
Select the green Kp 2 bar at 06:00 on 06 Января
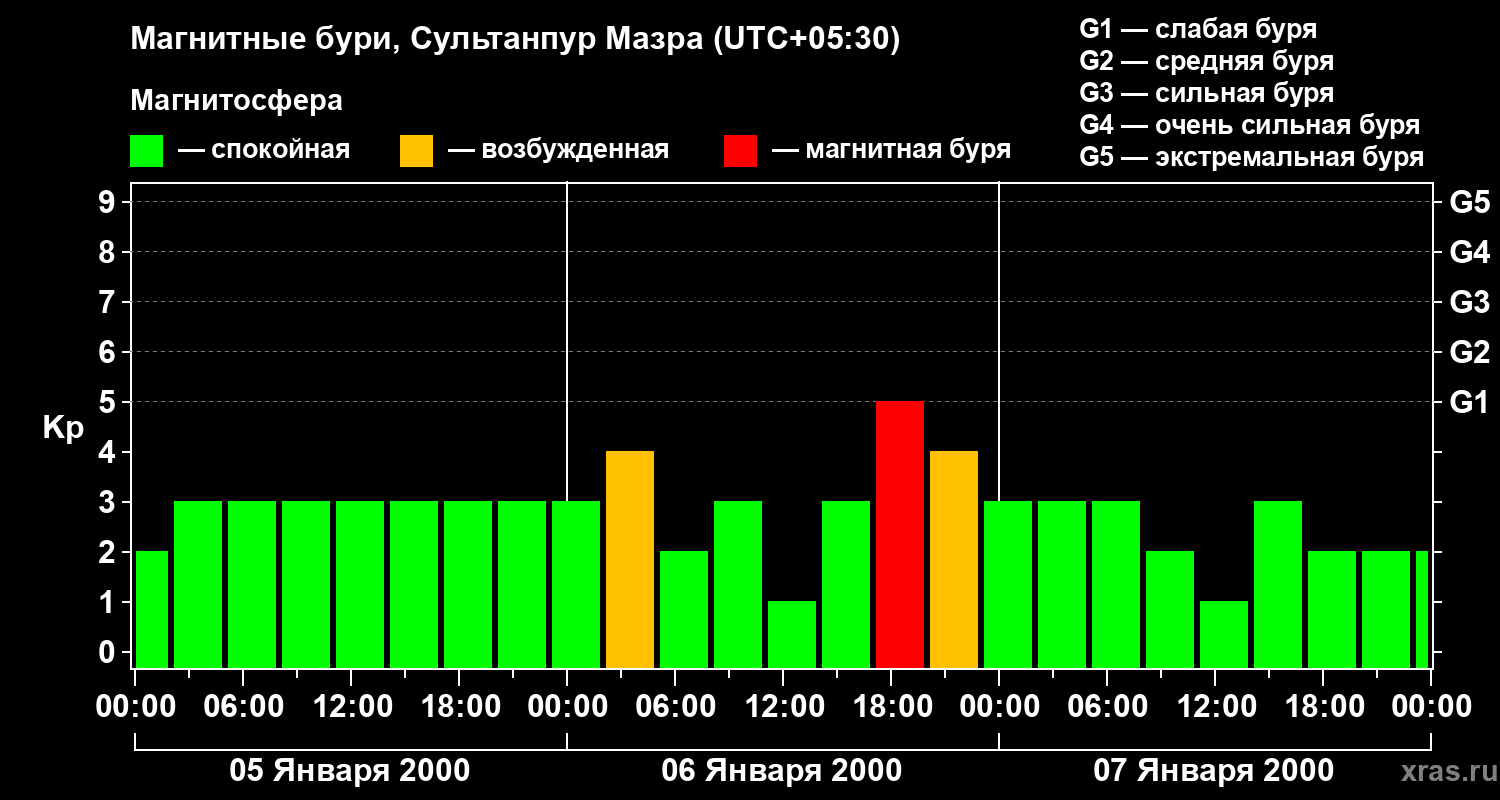point(684,610)
